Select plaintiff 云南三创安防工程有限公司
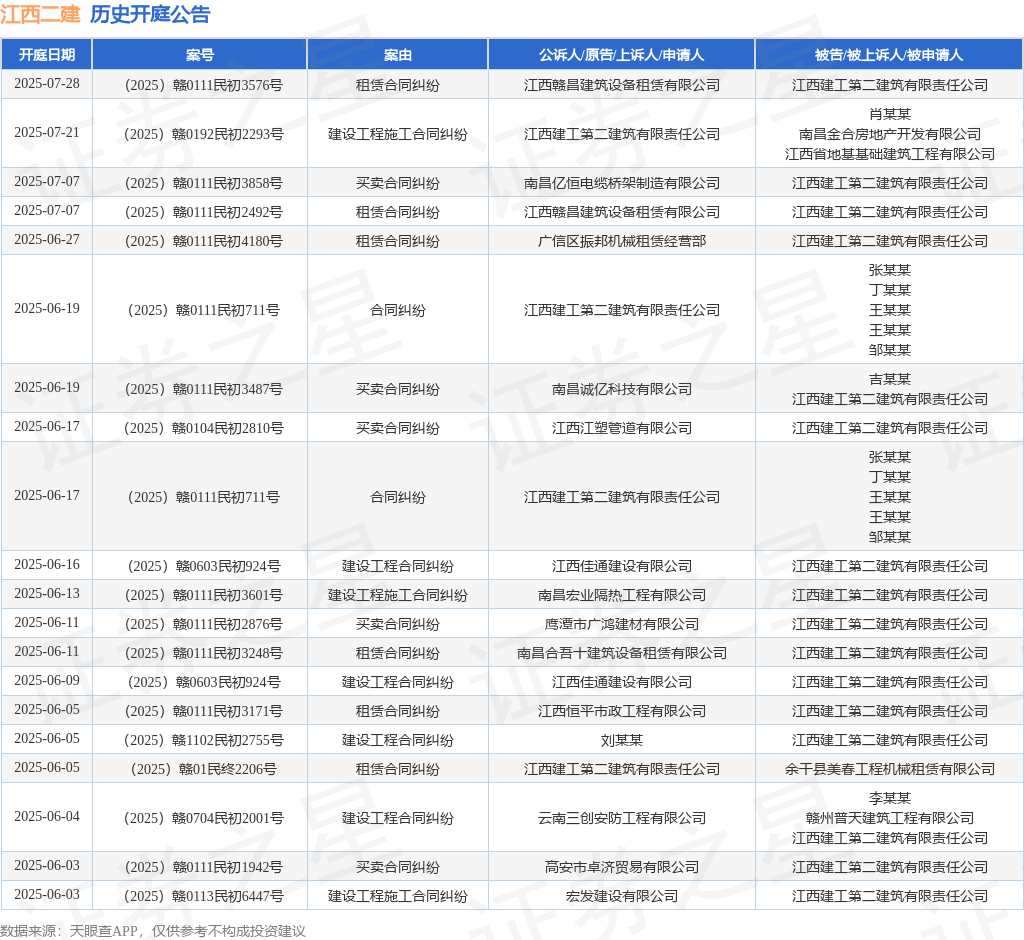This screenshot has width=1024, height=940. [x=622, y=818]
